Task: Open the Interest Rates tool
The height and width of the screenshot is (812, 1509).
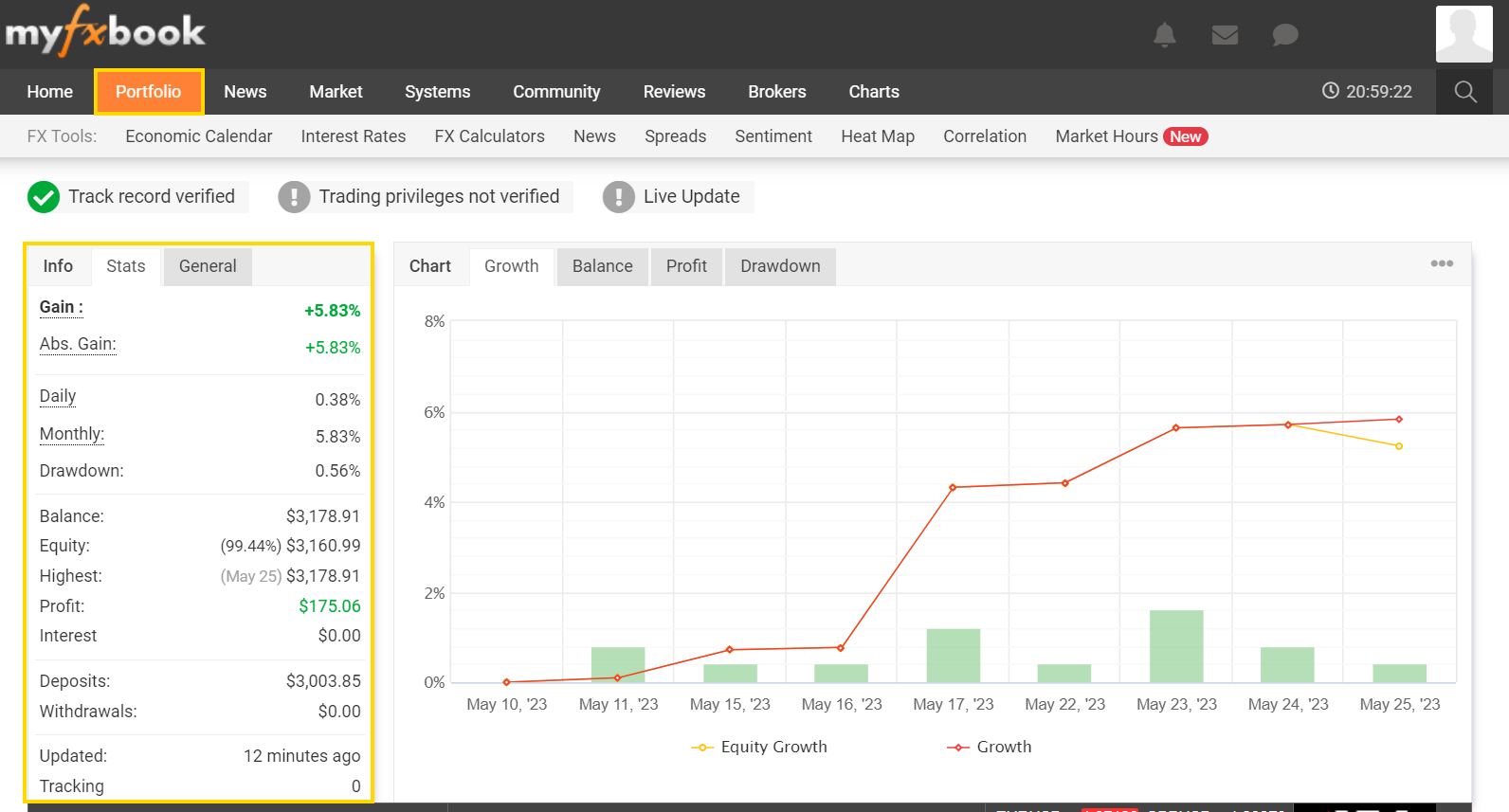Action: (x=354, y=136)
